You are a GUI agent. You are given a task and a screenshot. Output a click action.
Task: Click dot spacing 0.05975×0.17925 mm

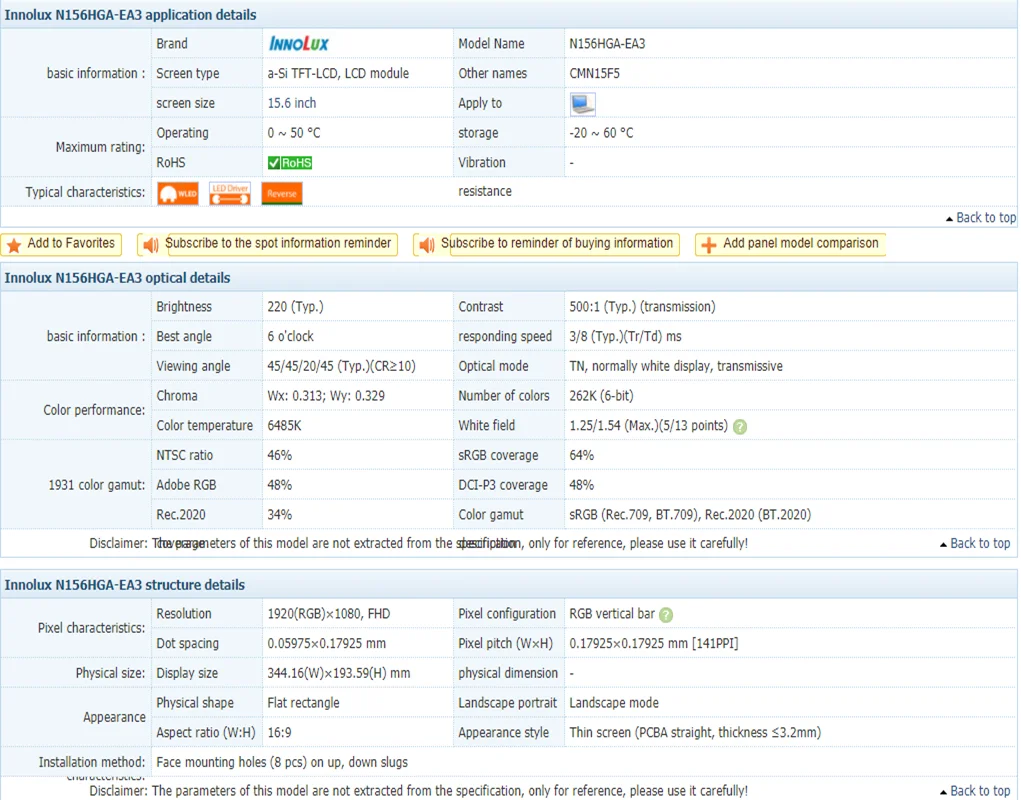pos(326,644)
